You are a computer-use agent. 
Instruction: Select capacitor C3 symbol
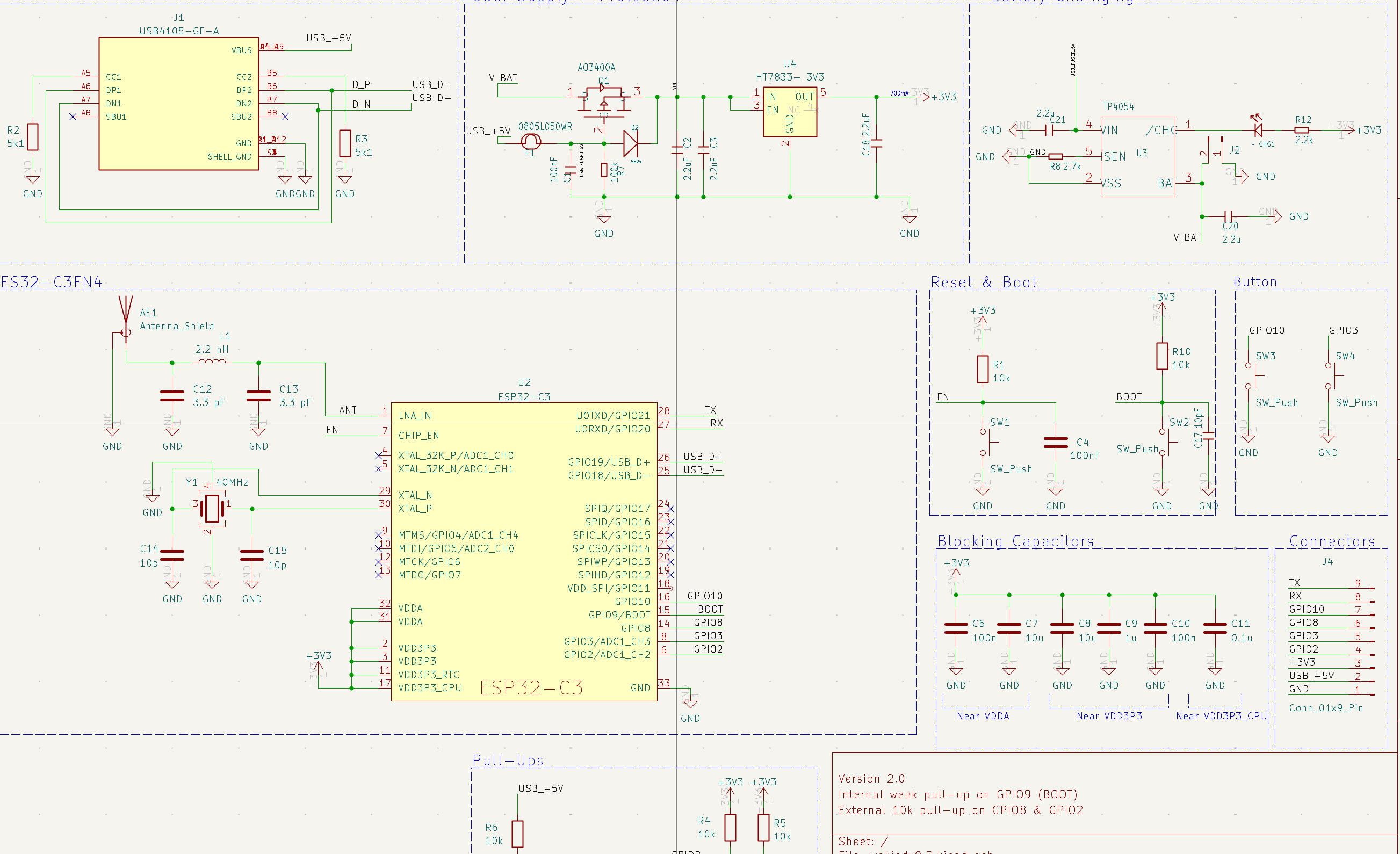tap(703, 150)
